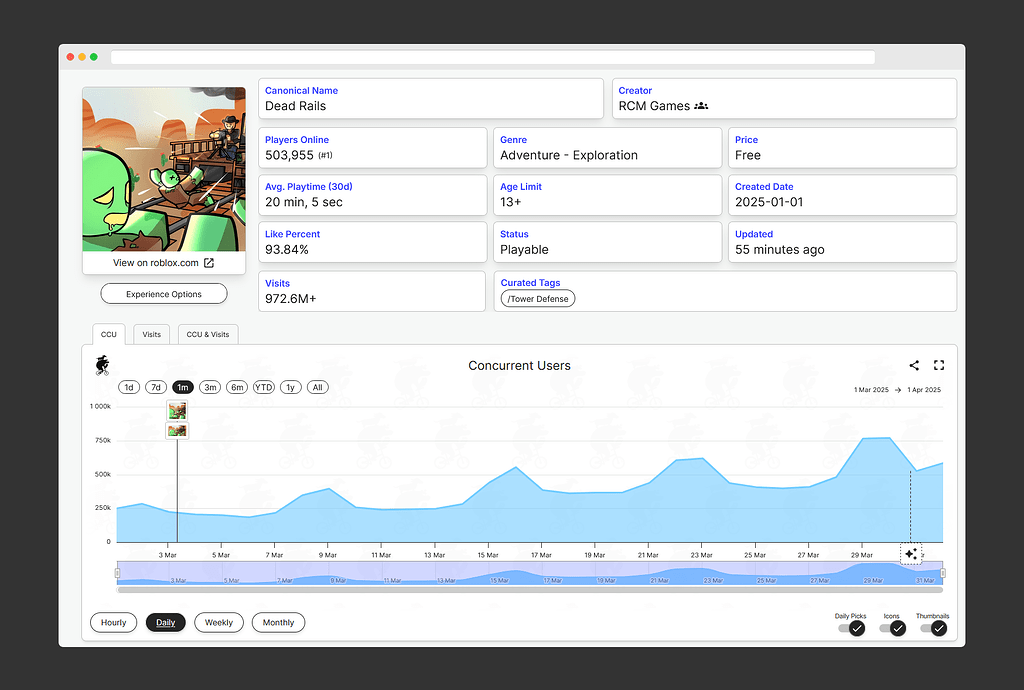Select the All time range
This screenshot has height=690, width=1024.
317,386
